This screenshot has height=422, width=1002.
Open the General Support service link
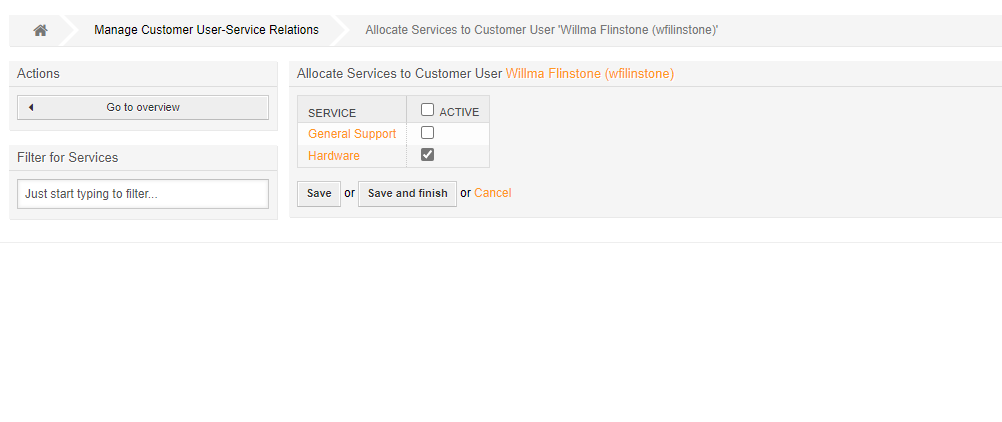click(352, 134)
